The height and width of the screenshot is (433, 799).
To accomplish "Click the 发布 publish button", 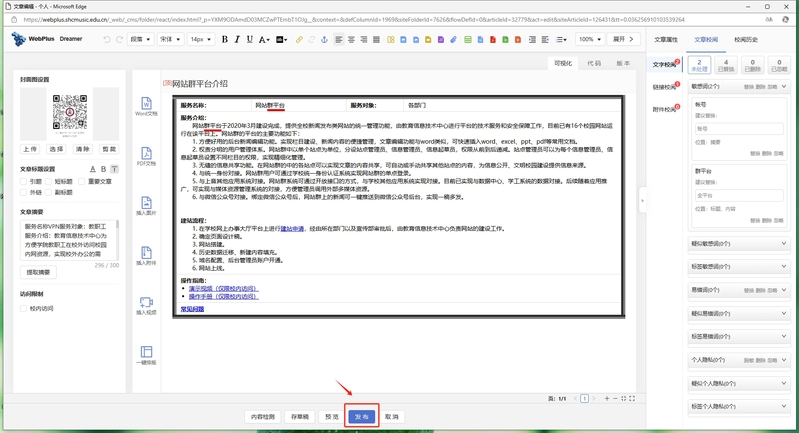I will pyautogui.click(x=362, y=416).
